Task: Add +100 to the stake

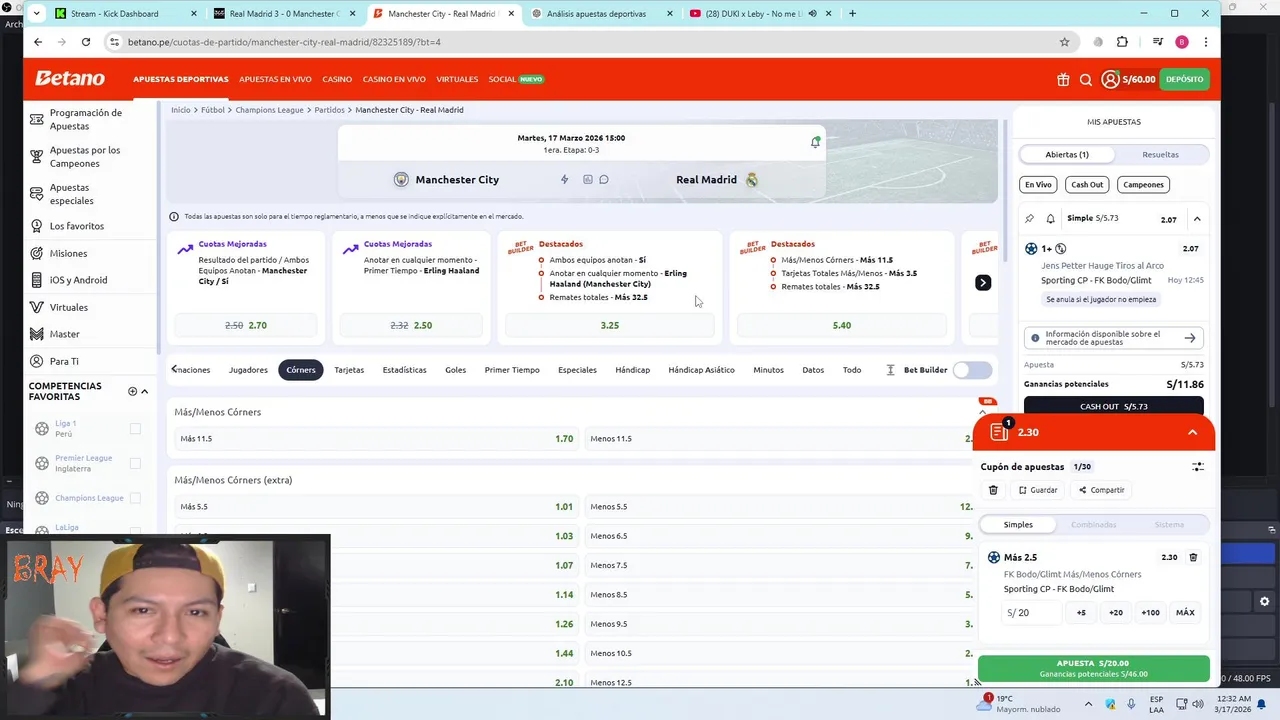Action: (x=1150, y=613)
